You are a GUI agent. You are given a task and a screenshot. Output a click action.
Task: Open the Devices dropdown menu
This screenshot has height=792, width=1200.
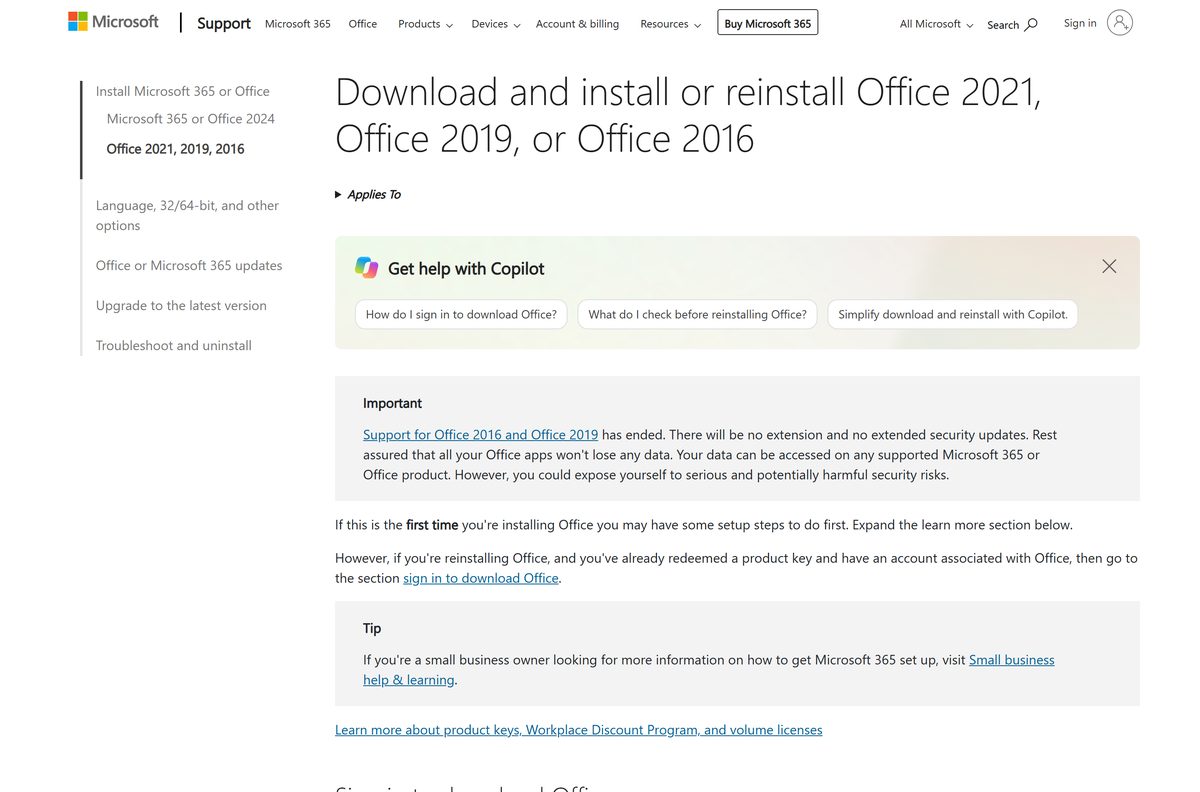[496, 24]
